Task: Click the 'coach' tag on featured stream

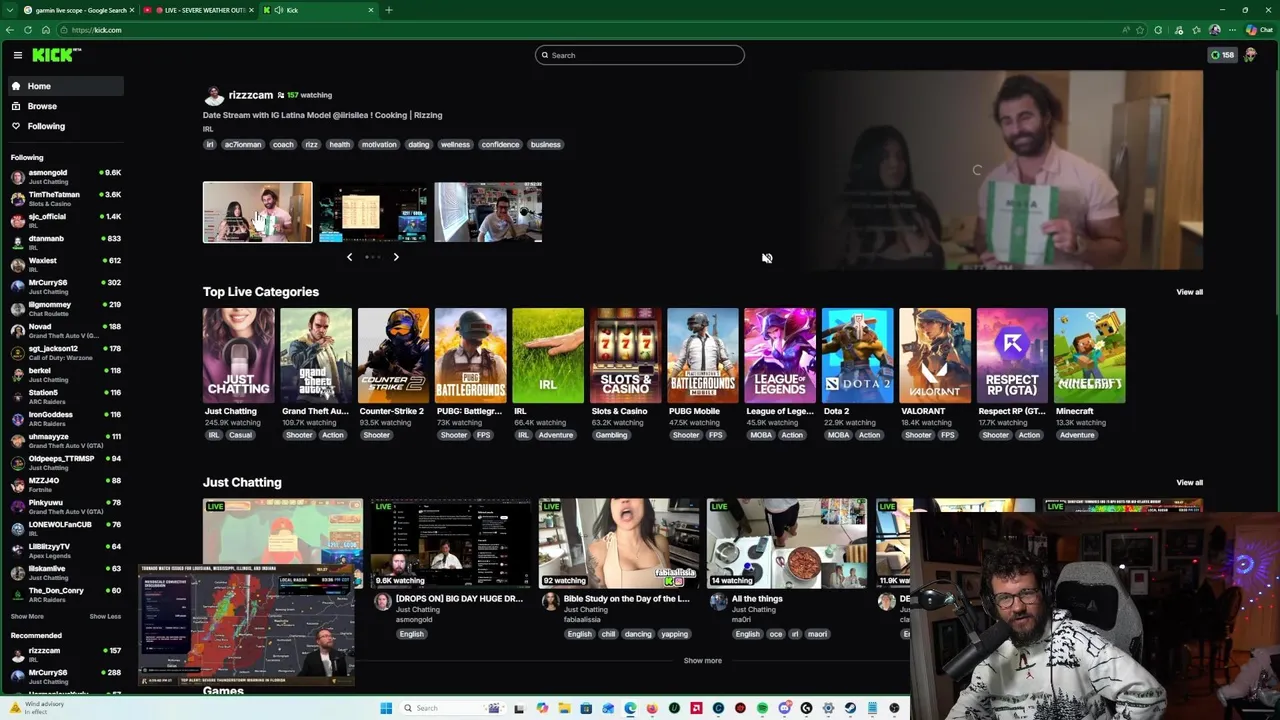Action: (x=283, y=144)
